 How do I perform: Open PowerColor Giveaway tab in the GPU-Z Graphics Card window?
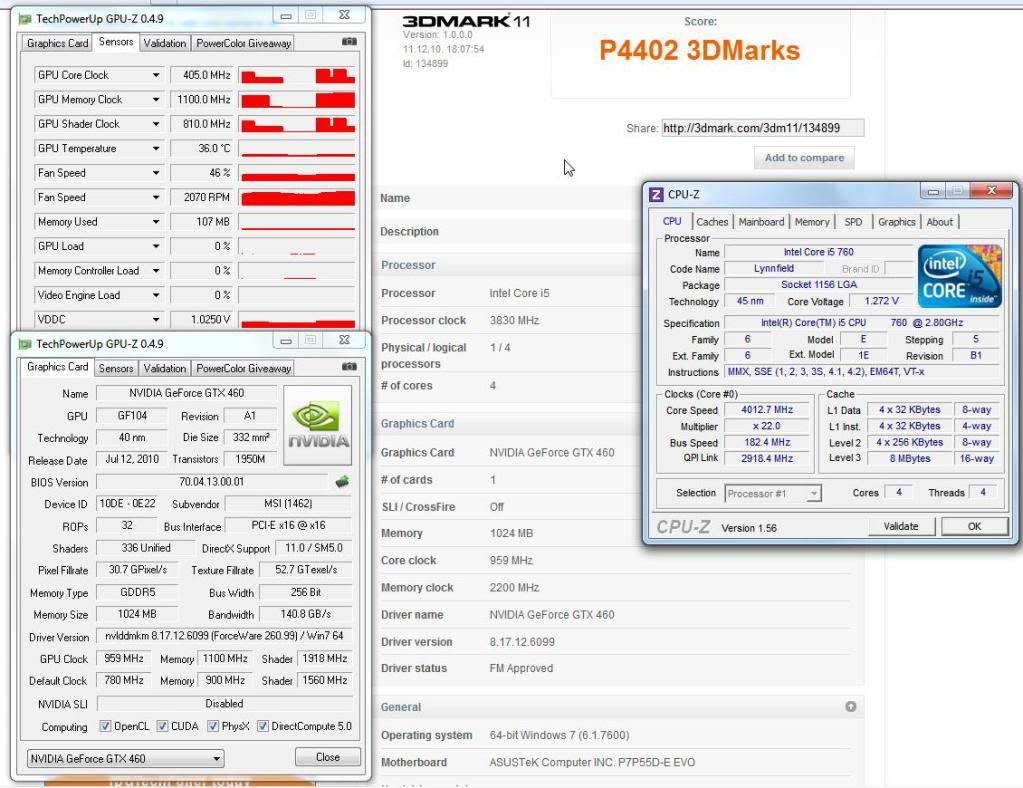(243, 369)
